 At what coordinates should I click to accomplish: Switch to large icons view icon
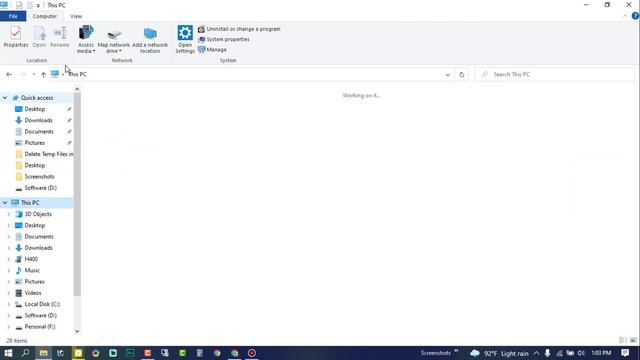point(633,340)
